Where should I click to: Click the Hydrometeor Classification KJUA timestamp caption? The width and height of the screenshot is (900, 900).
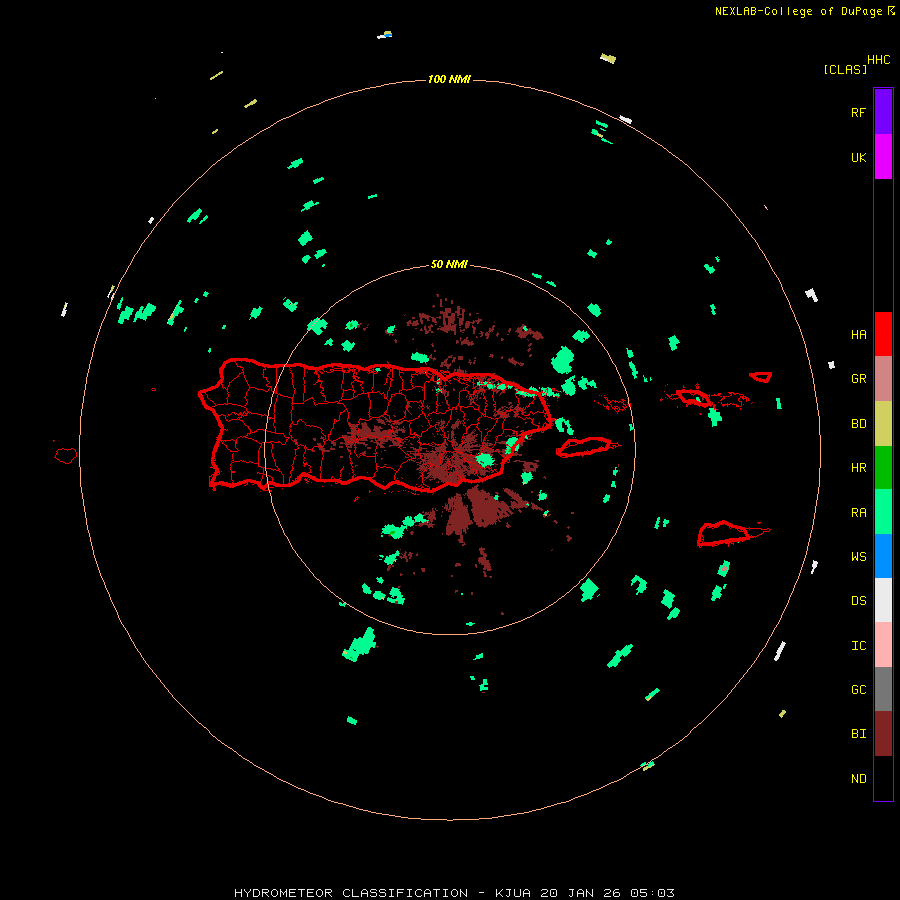pos(454,893)
